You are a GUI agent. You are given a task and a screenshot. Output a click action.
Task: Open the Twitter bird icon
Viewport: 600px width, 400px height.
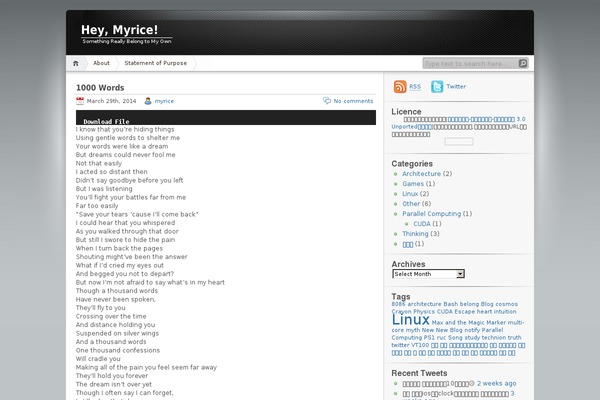pyautogui.click(x=437, y=87)
